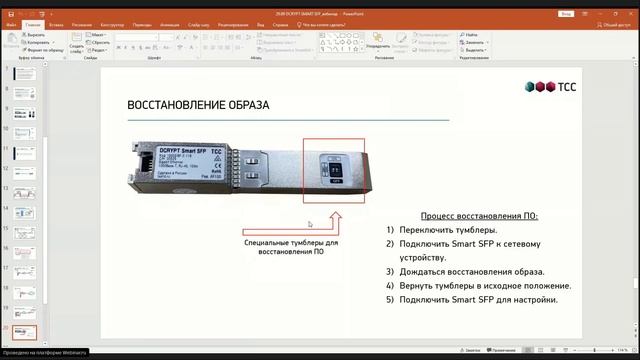Select slide 11 thumbnail
The image size is (640, 360).
coord(24,153)
